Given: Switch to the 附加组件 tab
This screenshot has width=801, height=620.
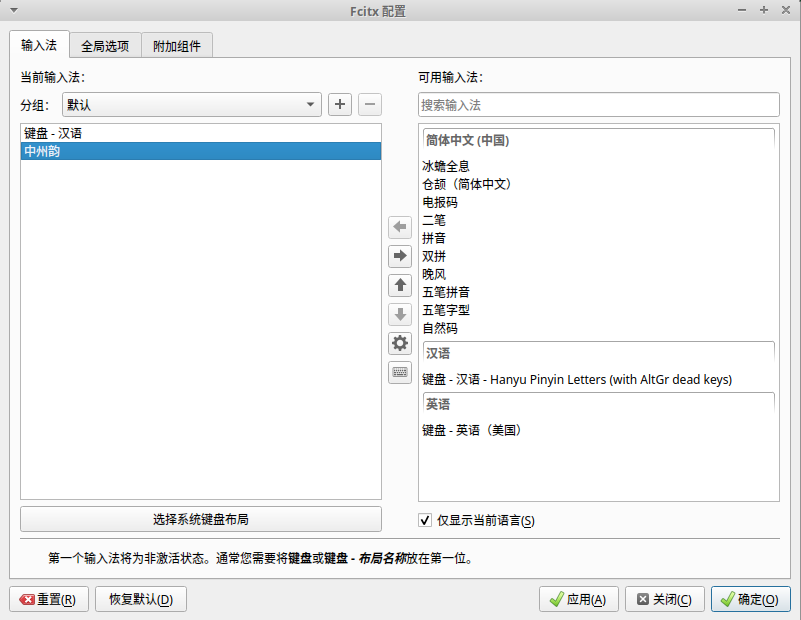Looking at the screenshot, I should click(x=177, y=46).
